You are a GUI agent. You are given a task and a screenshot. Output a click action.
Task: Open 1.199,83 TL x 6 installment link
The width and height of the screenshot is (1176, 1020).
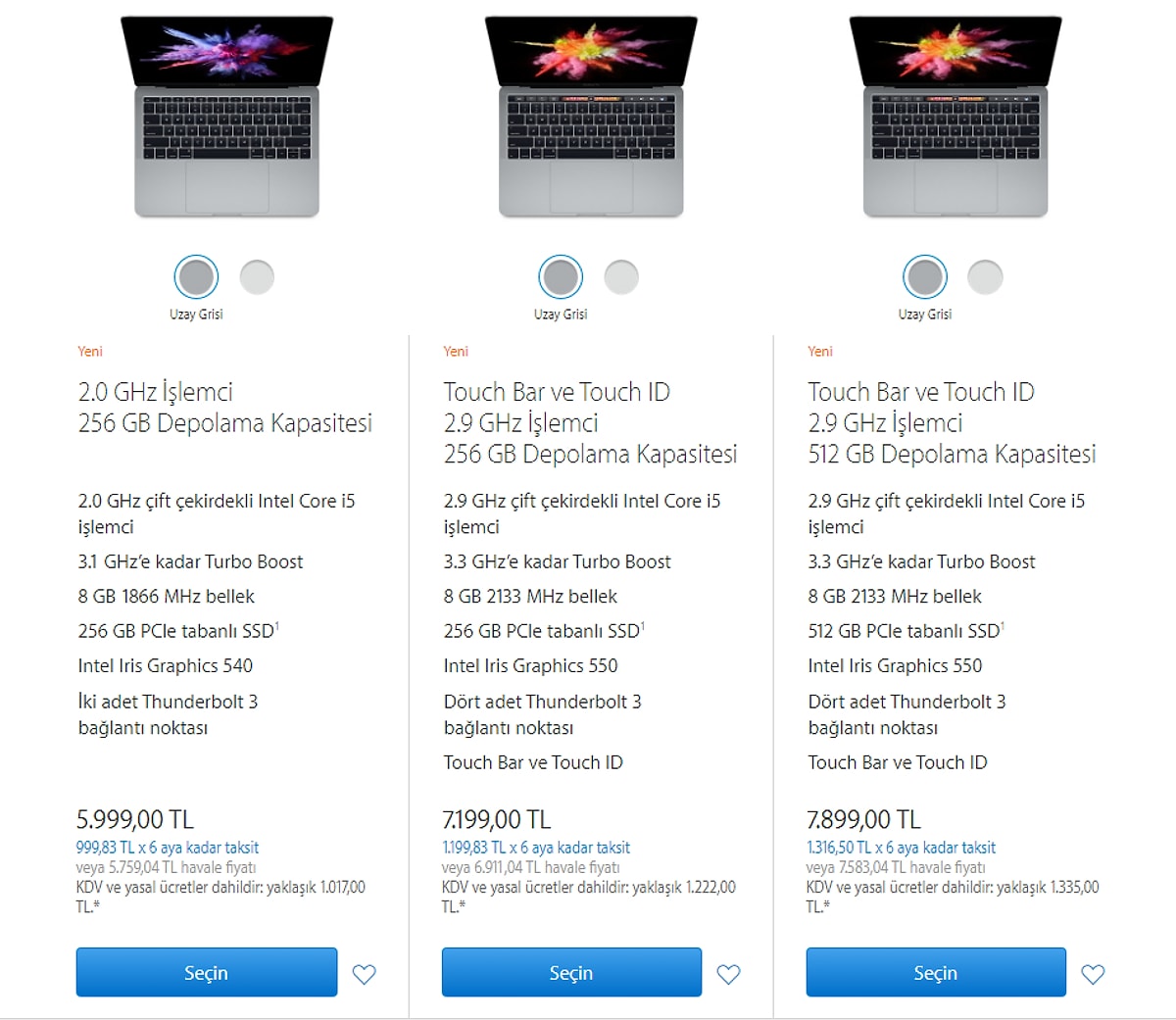coord(536,848)
